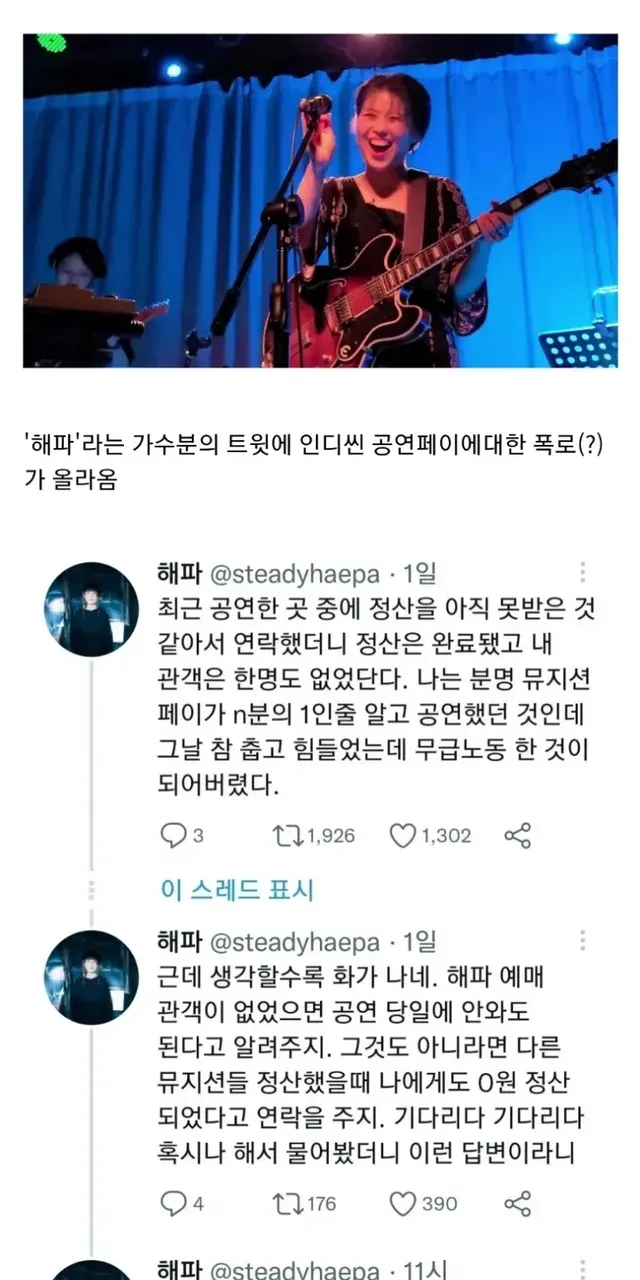Show this thread link
This screenshot has height=1280, width=640.
pos(236,889)
